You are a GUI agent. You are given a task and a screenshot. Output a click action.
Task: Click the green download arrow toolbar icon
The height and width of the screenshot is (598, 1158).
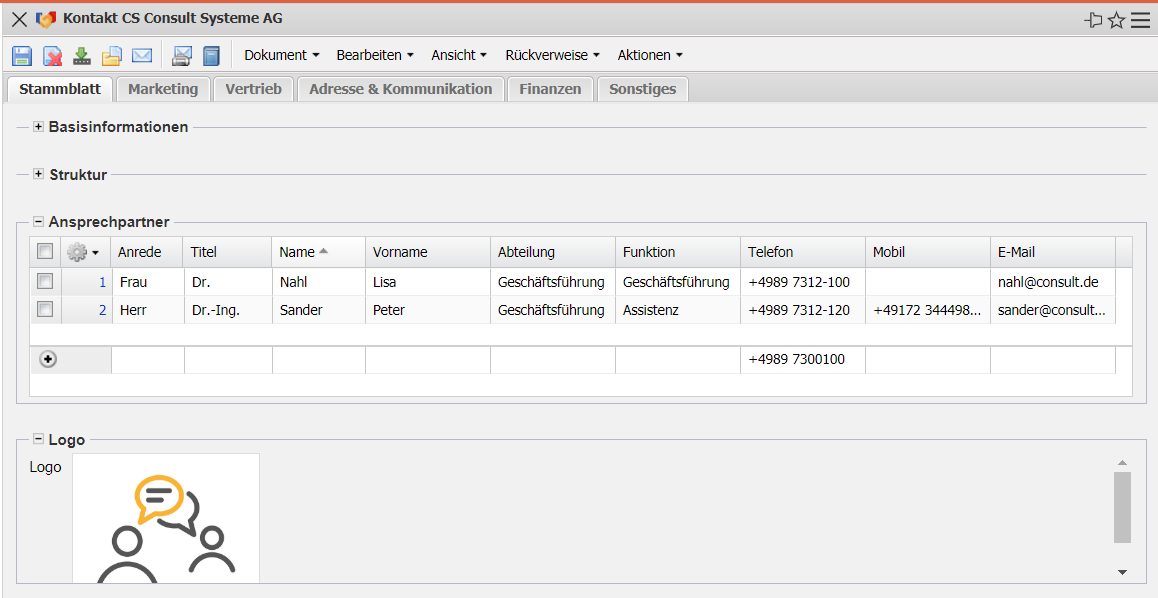pos(82,56)
